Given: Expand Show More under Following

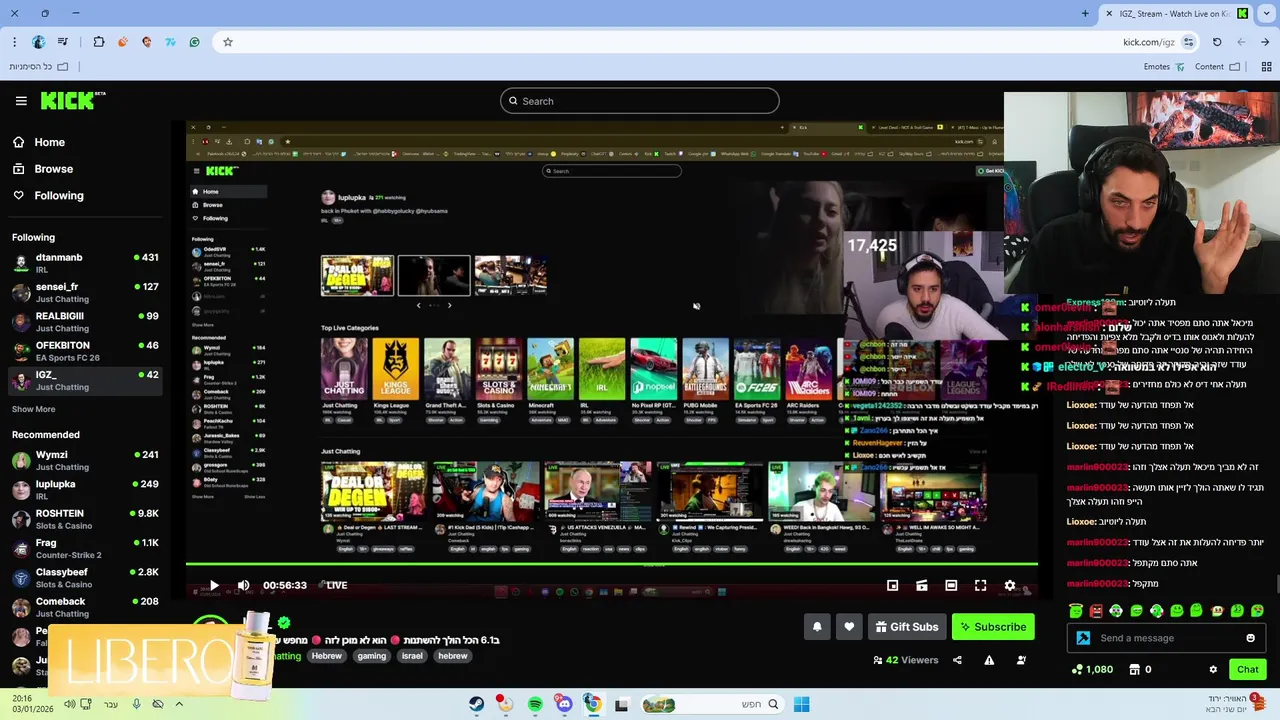Looking at the screenshot, I should click(33, 409).
